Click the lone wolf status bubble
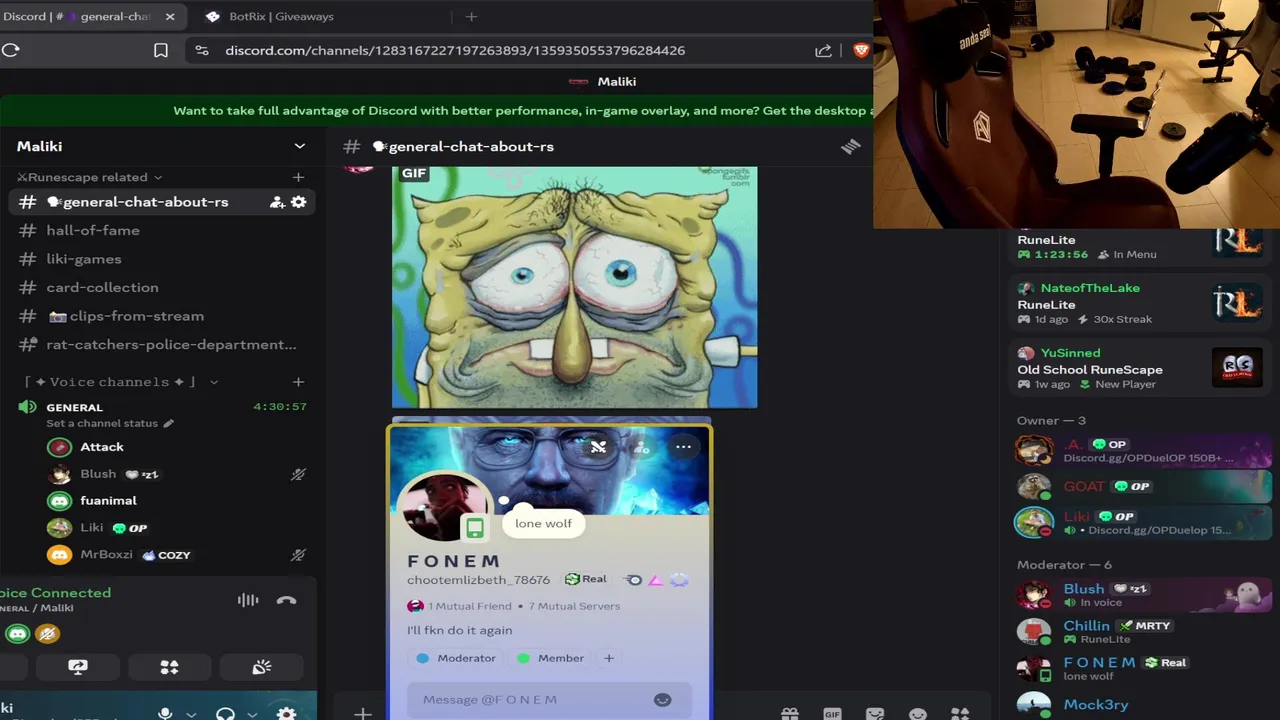The height and width of the screenshot is (720, 1280). tap(543, 523)
